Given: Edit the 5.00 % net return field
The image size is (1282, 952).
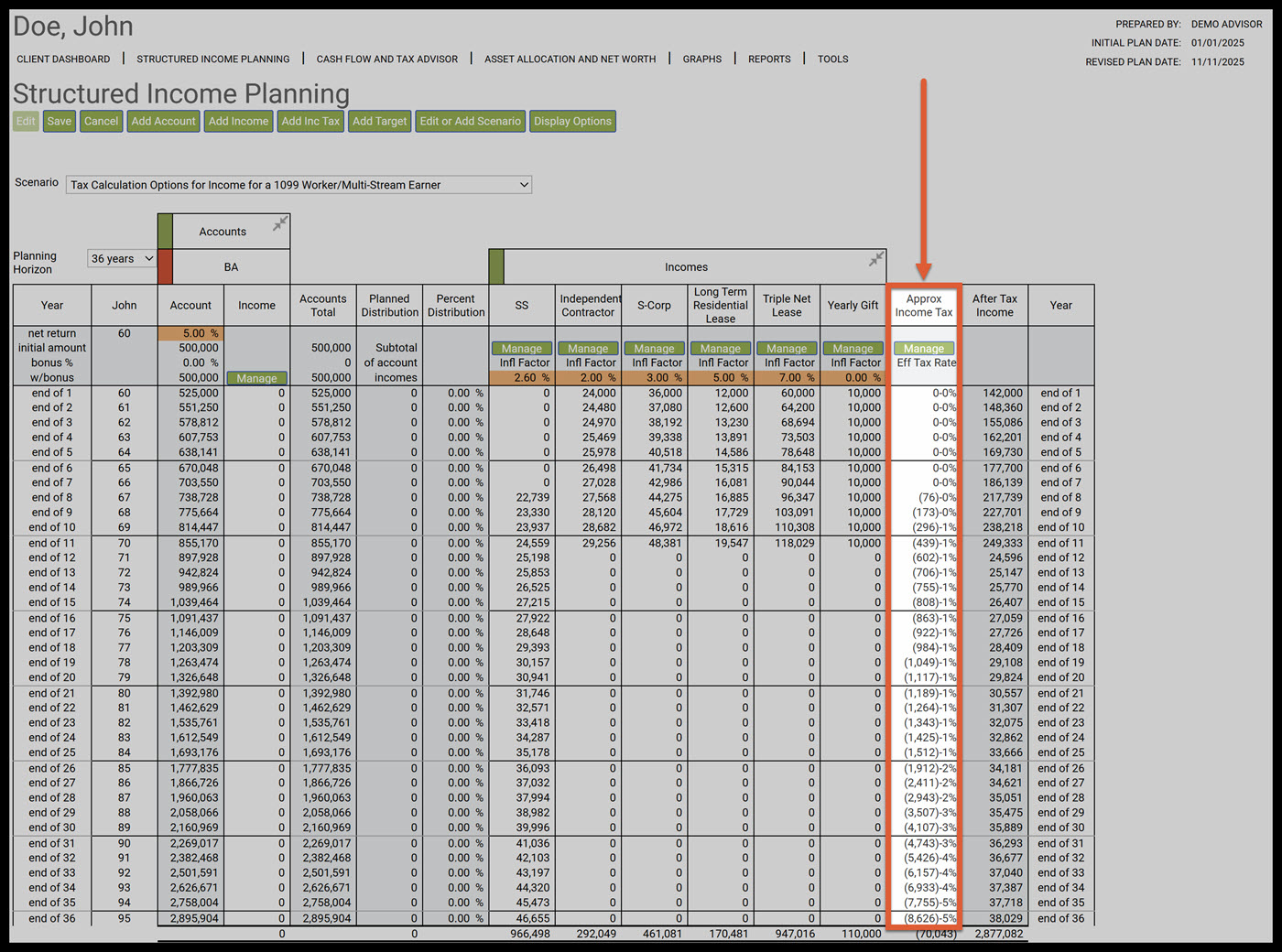Looking at the screenshot, I should click(x=190, y=334).
